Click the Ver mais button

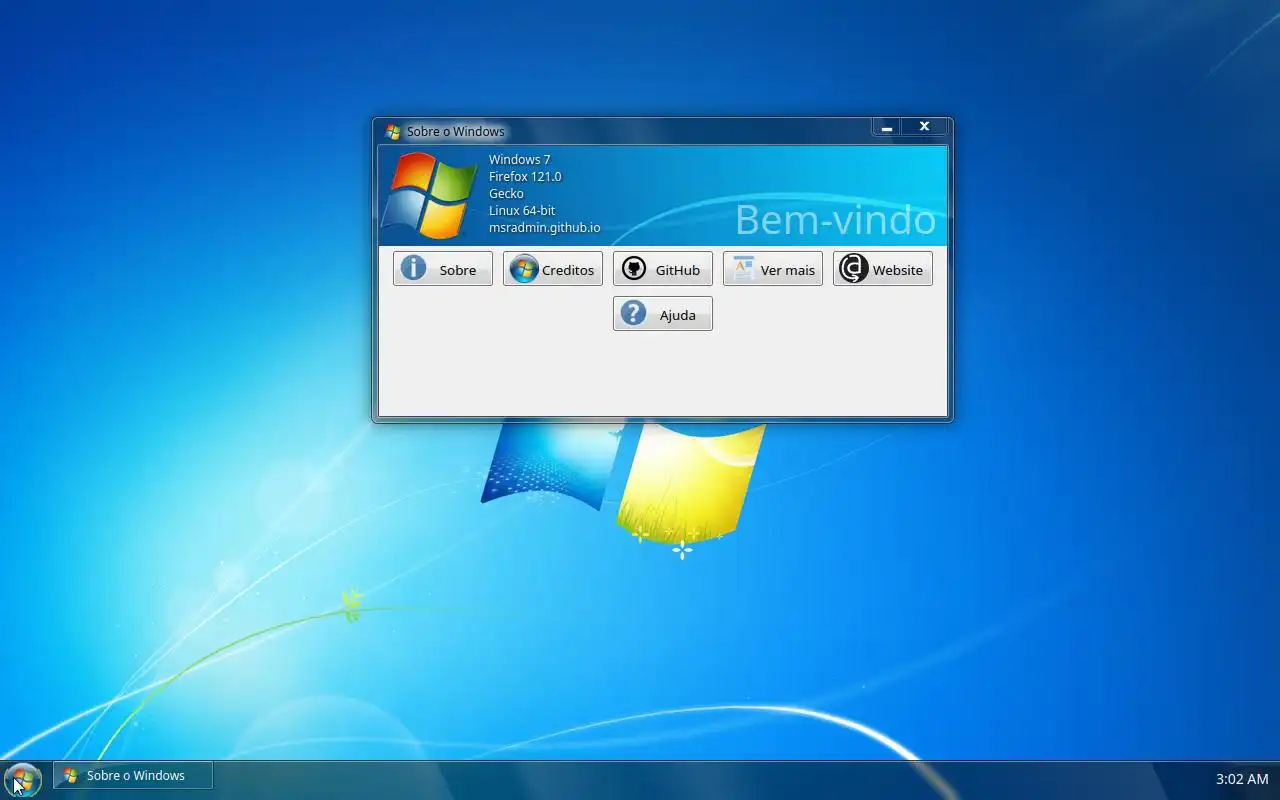click(773, 269)
